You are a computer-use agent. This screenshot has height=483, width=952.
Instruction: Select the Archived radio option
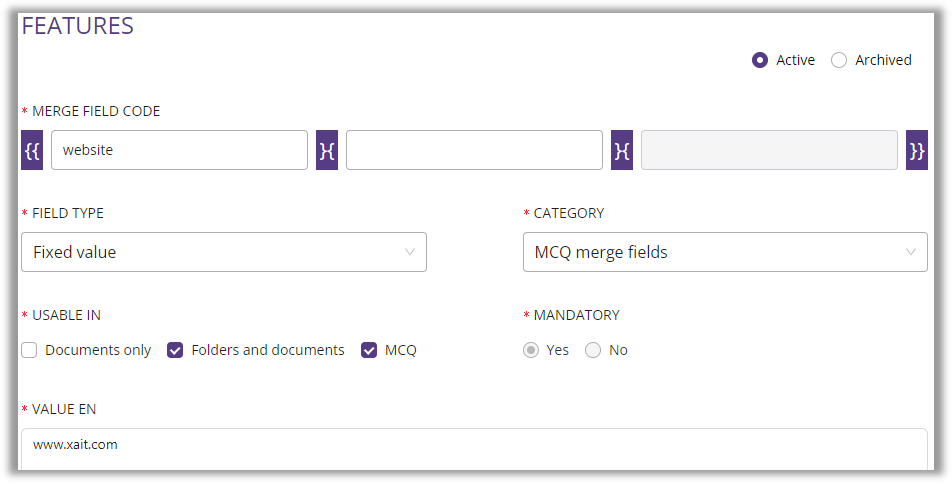point(839,60)
